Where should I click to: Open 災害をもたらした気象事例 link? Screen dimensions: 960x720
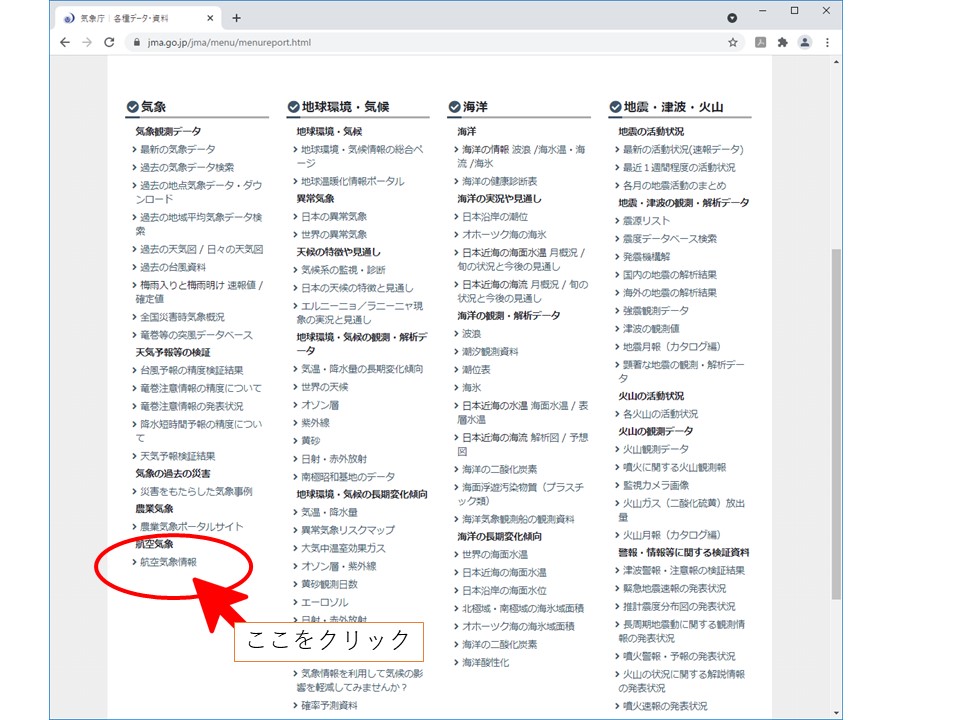[196, 492]
